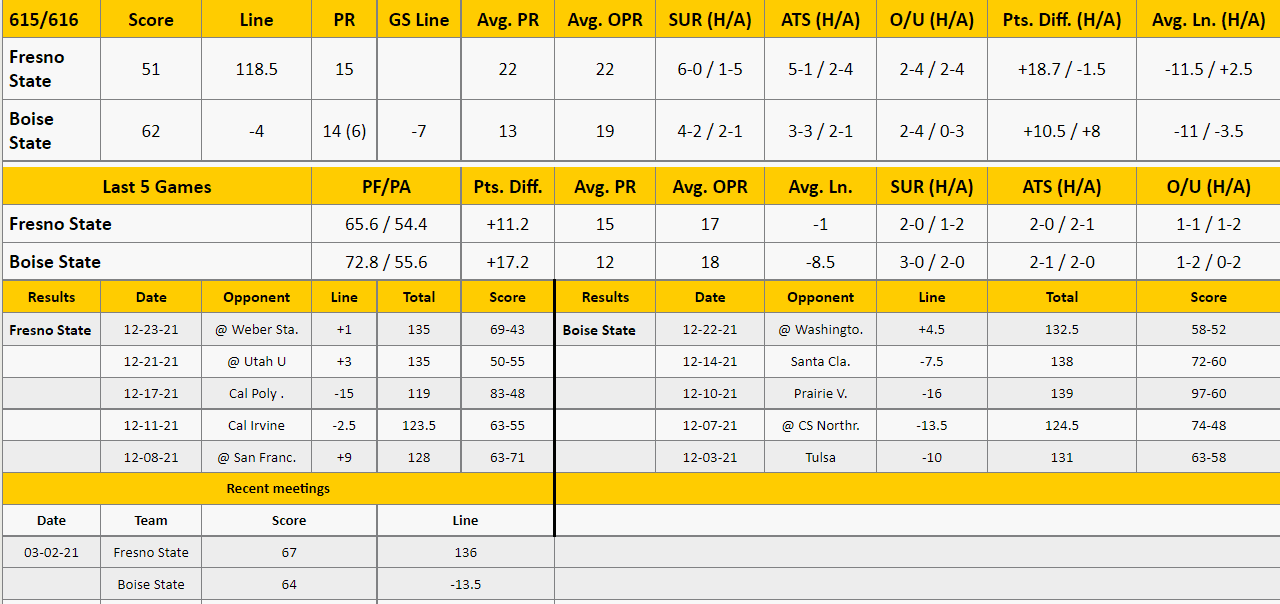The width and height of the screenshot is (1280, 604).
Task: Select the Avg. Ln. (H/A) header at top right
Action: (1208, 20)
